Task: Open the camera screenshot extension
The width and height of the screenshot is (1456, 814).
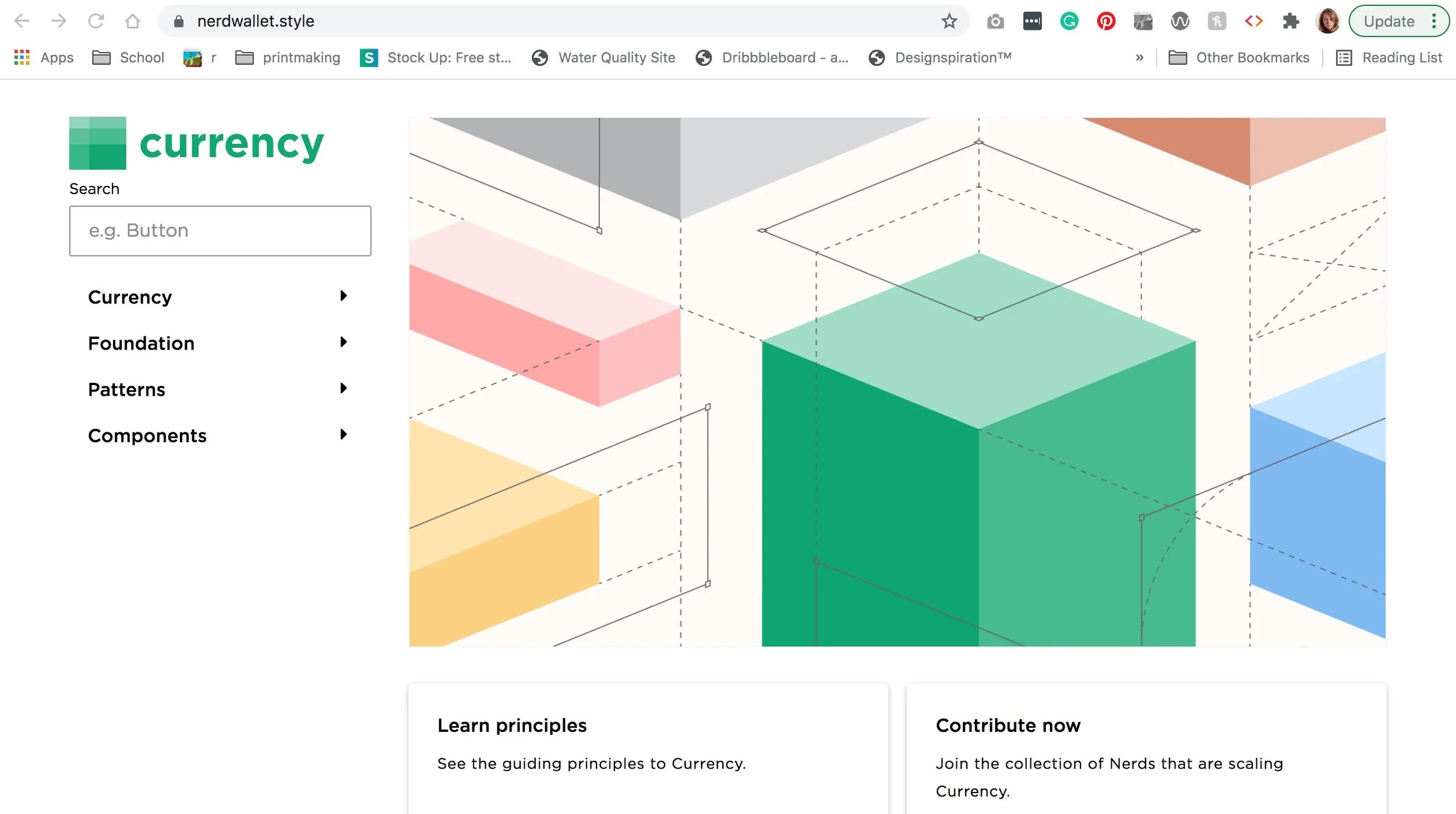Action: click(995, 22)
